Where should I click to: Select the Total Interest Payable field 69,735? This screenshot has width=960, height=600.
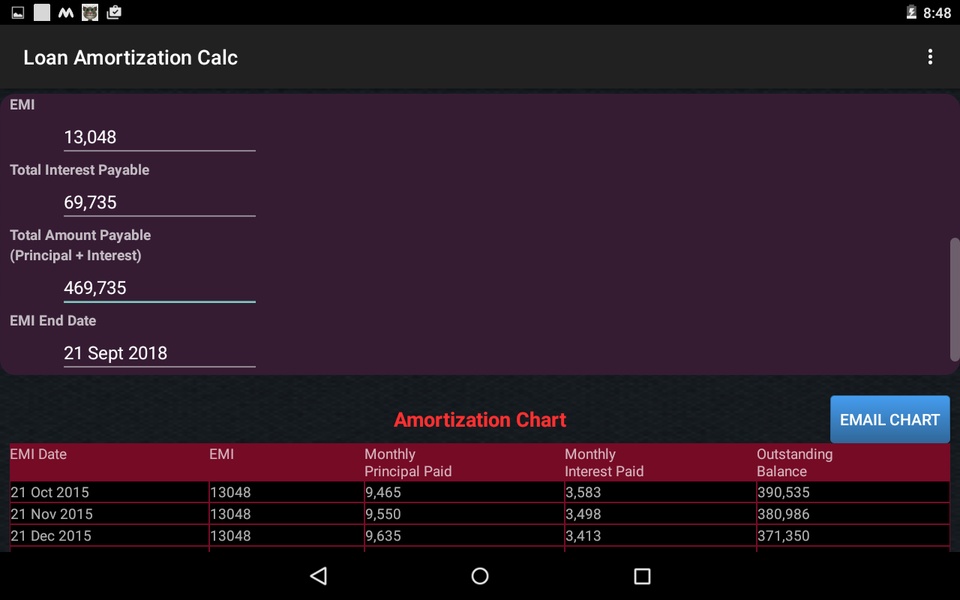pyautogui.click(x=159, y=202)
